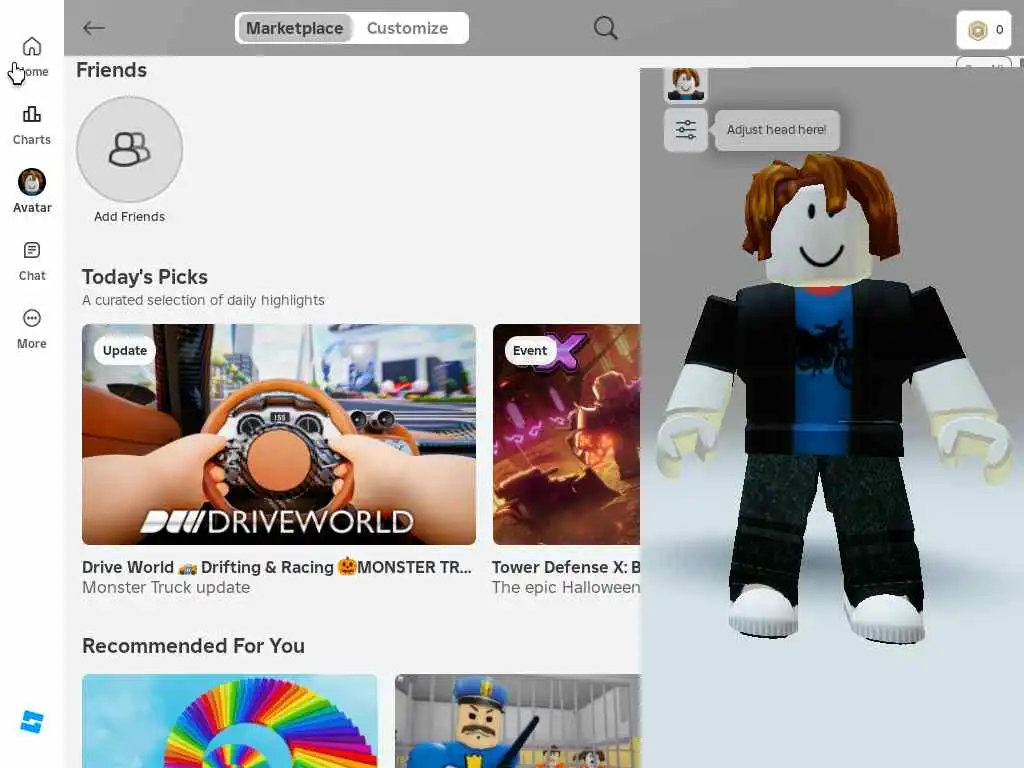Click the head adjustment sliders icon
The width and height of the screenshot is (1024, 768).
[x=686, y=129]
